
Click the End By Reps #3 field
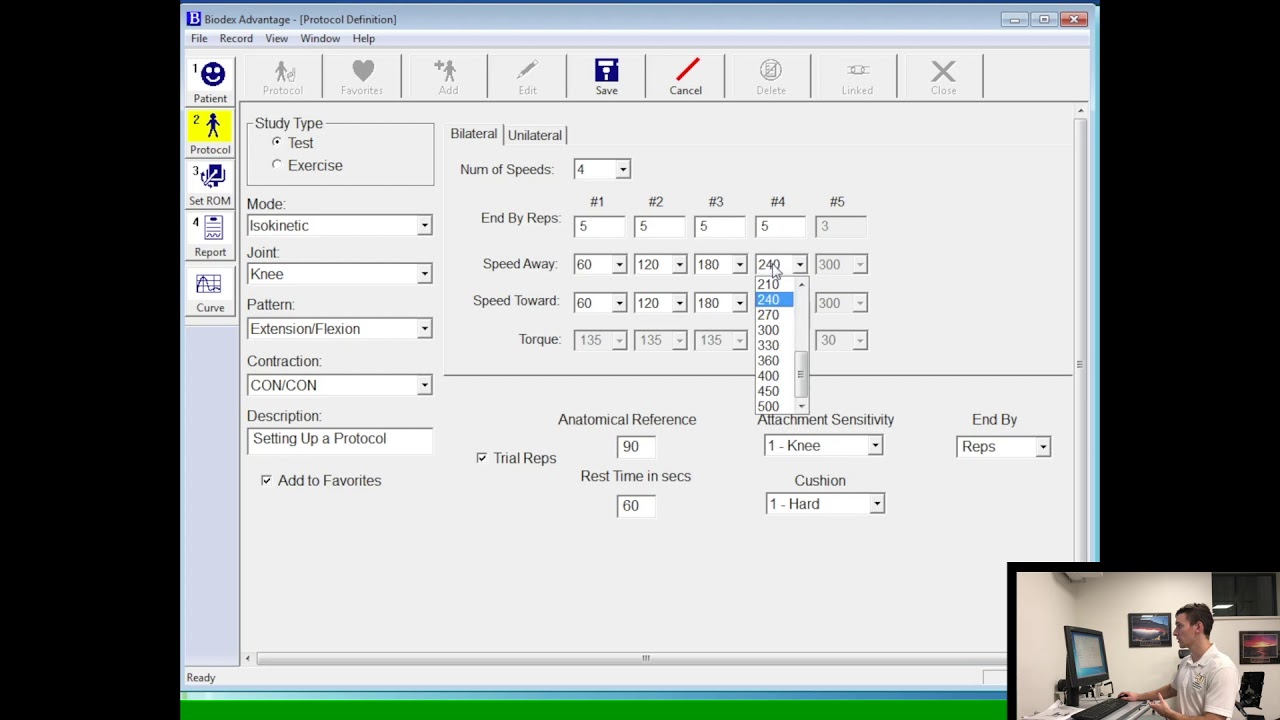719,227
